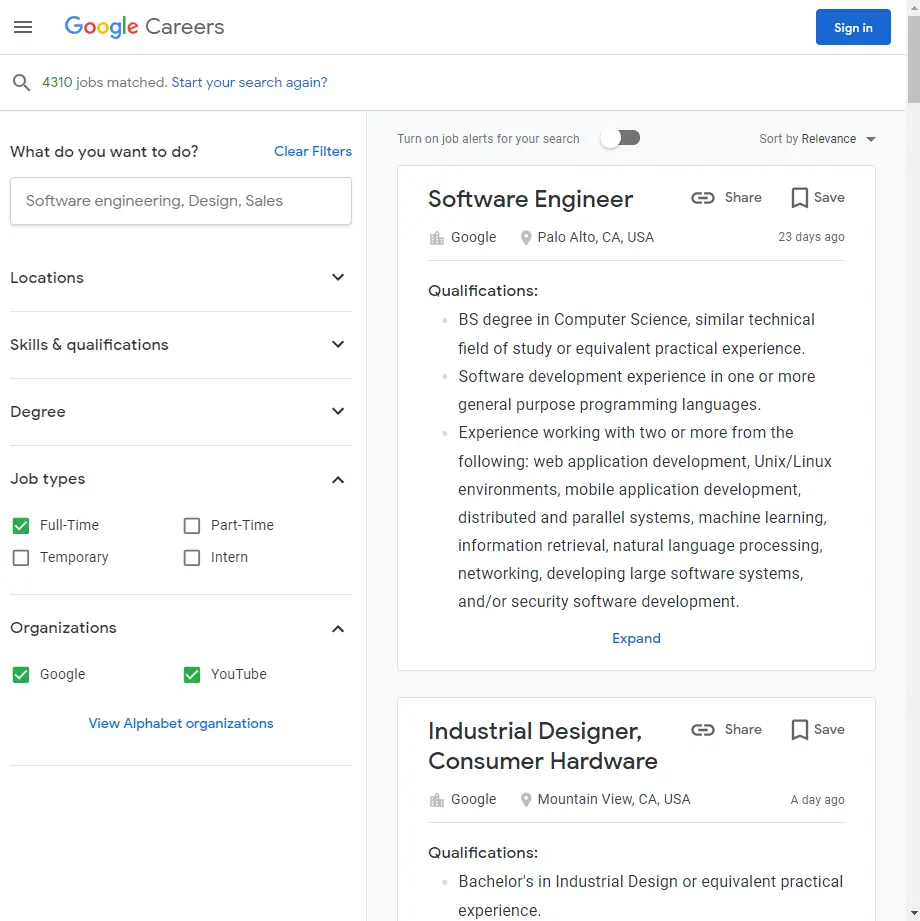
Task: Expand the Degree filter section
Action: [x=181, y=412]
